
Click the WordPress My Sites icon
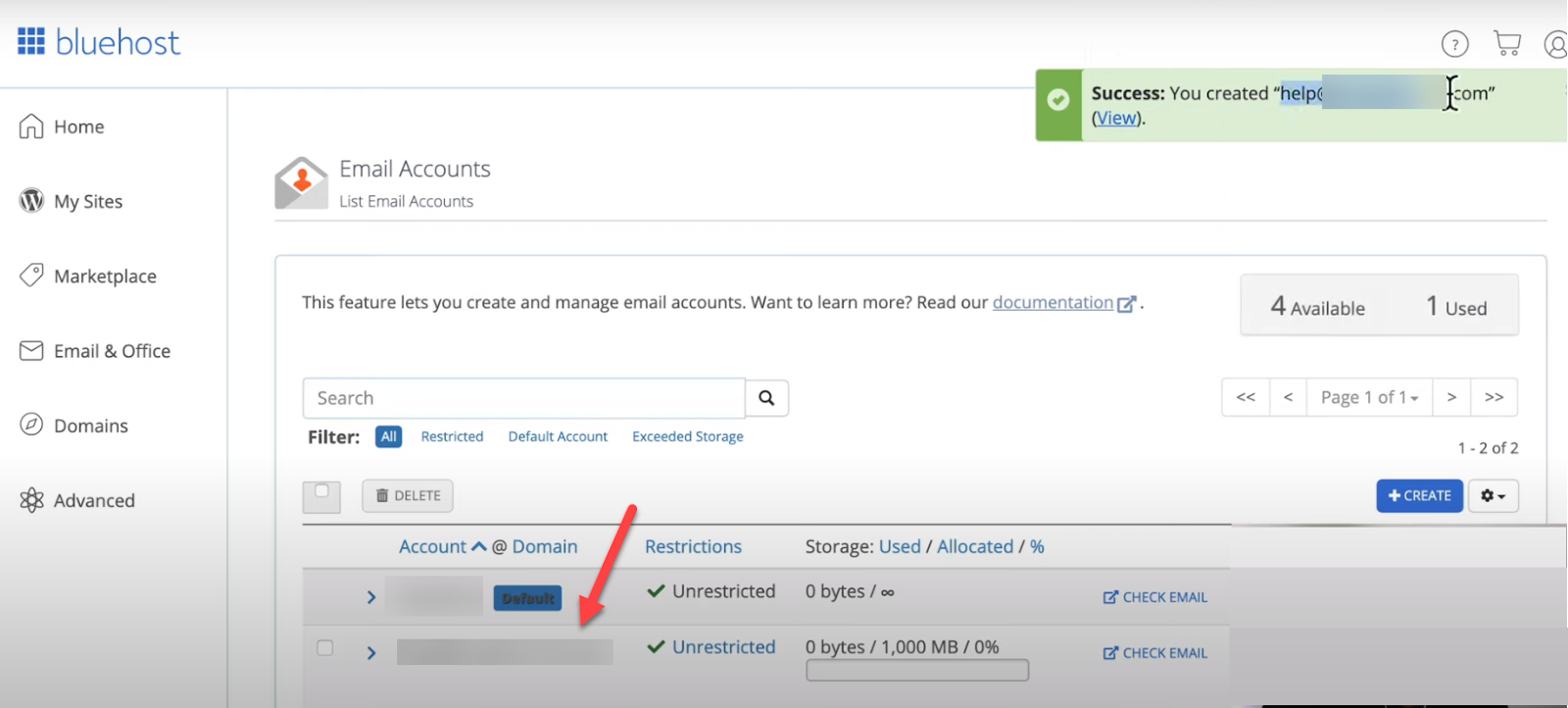(x=31, y=201)
